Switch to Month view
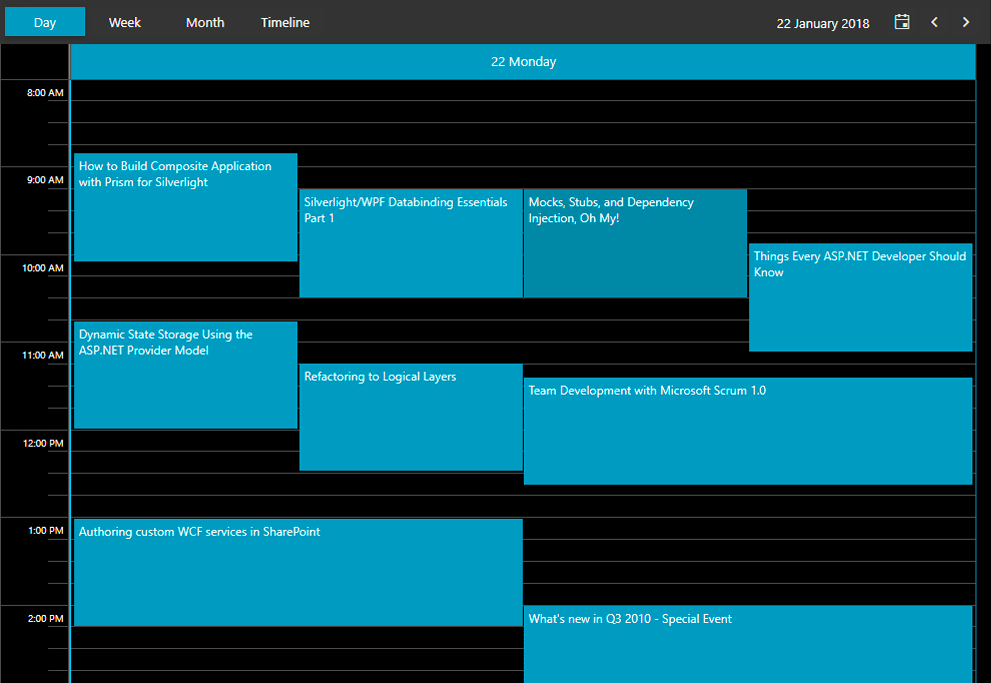This screenshot has height=683, width=991. (205, 22)
